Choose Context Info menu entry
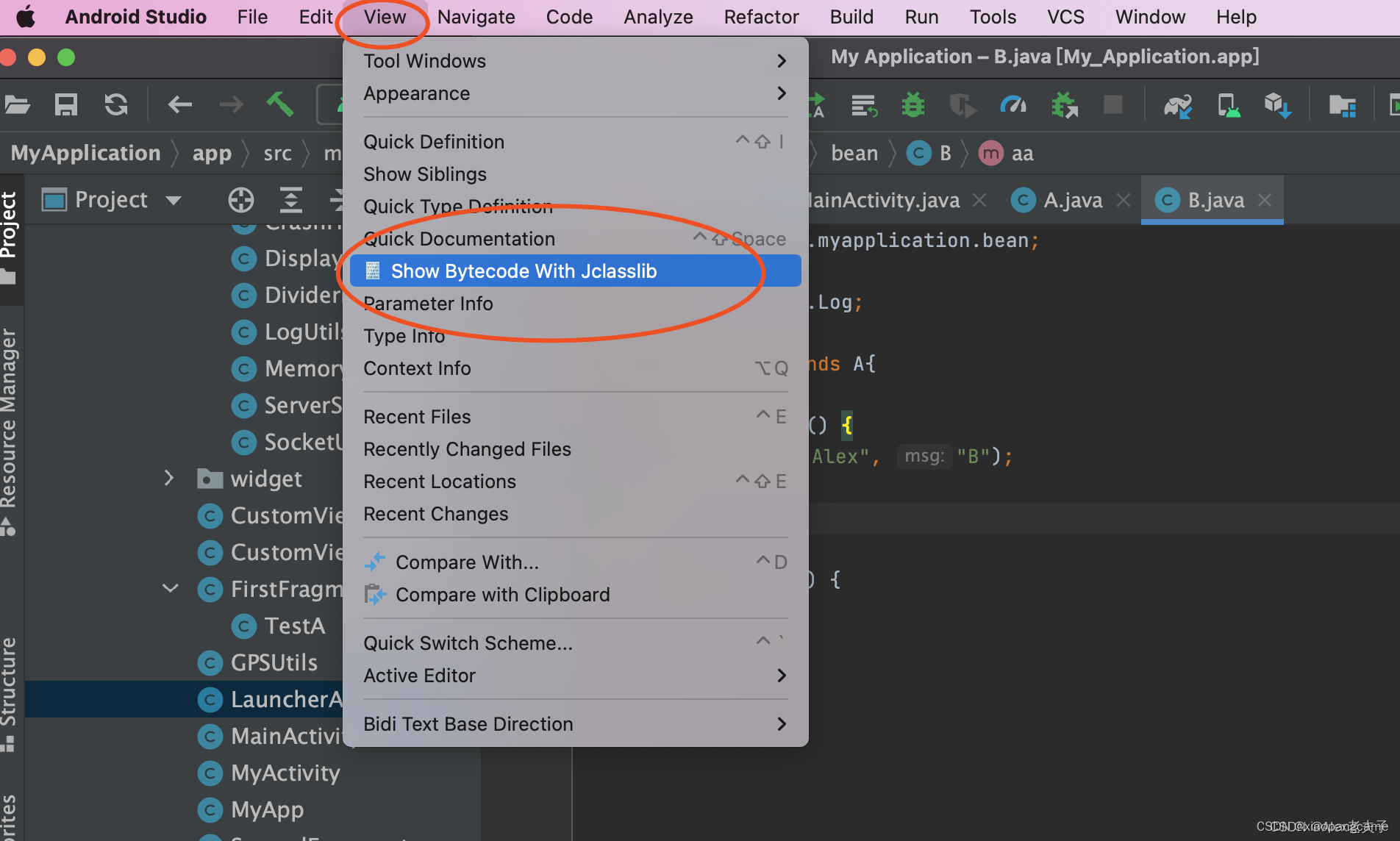Viewport: 1400px width, 841px height. (x=575, y=368)
